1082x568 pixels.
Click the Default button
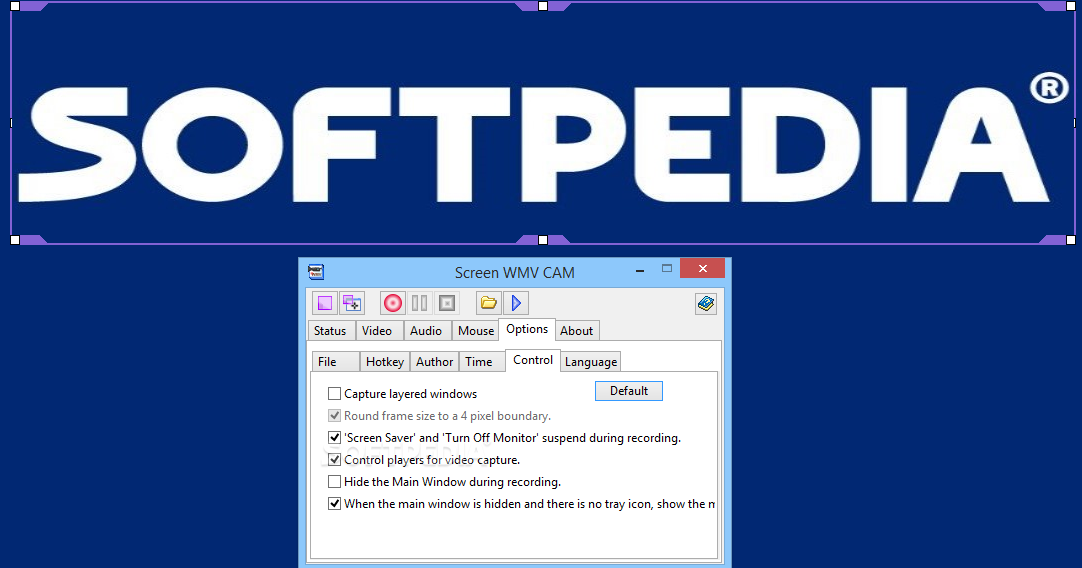629,391
